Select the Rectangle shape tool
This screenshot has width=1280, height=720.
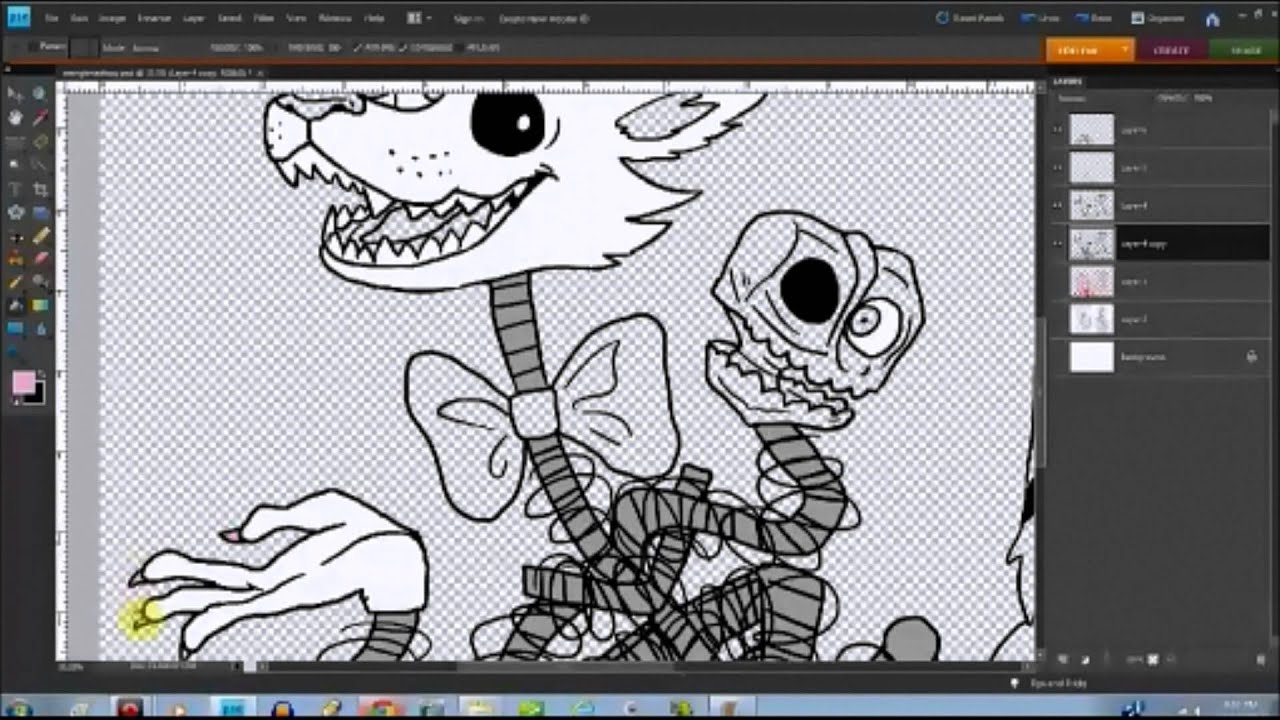(x=15, y=329)
